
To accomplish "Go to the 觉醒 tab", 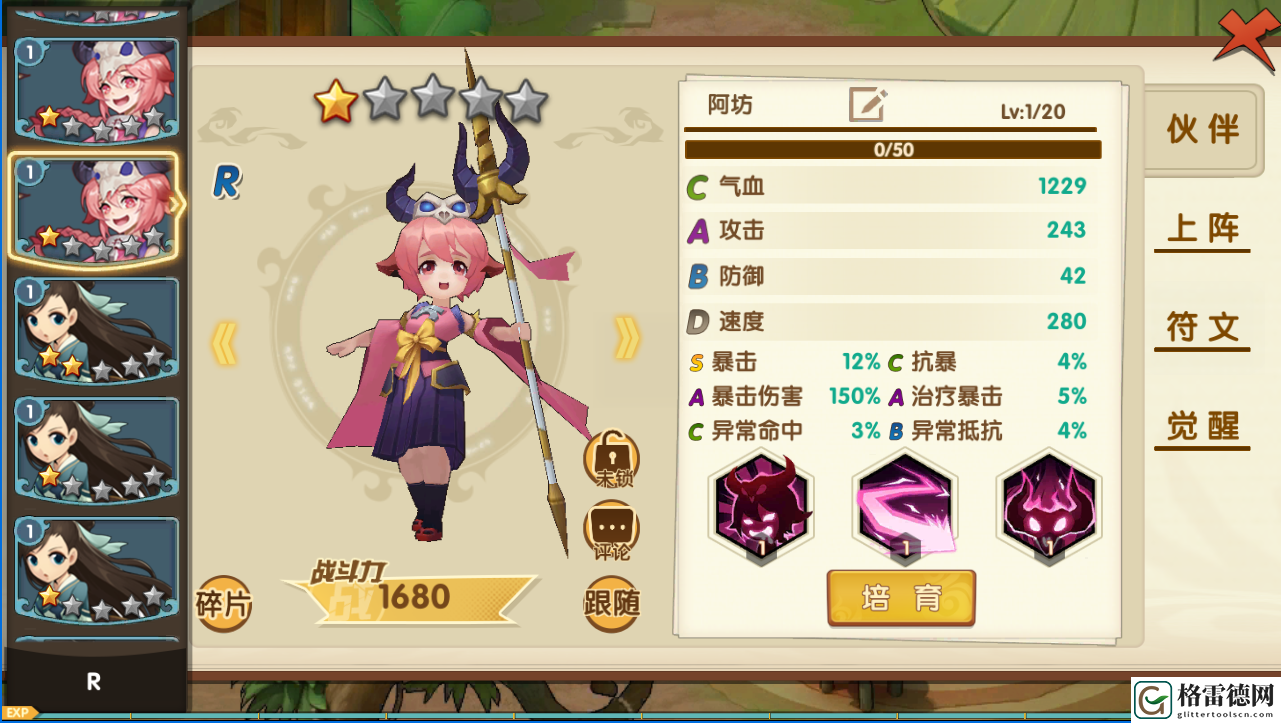I will point(1203,427).
